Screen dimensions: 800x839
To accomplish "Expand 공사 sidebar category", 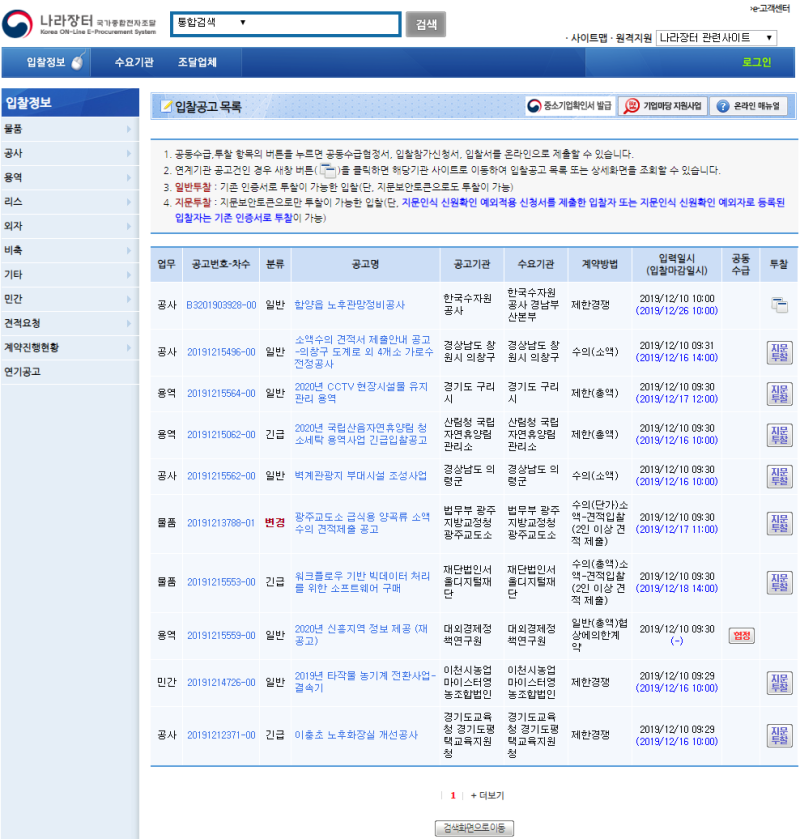I will (70, 154).
